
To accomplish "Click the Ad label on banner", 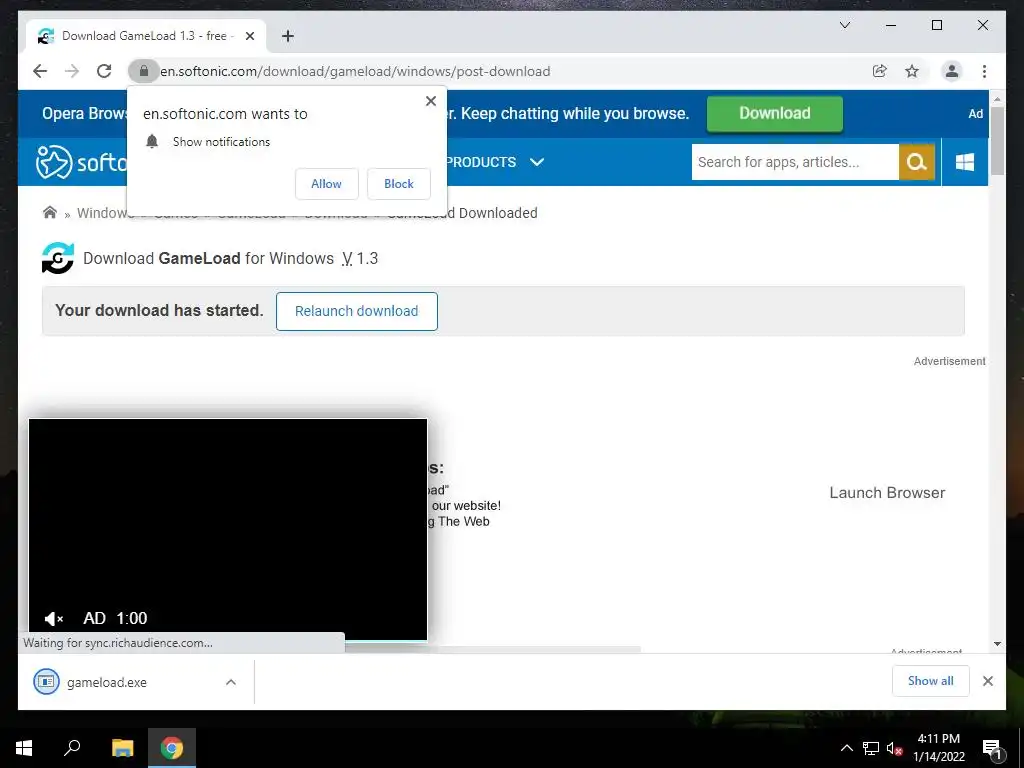I will [976, 114].
